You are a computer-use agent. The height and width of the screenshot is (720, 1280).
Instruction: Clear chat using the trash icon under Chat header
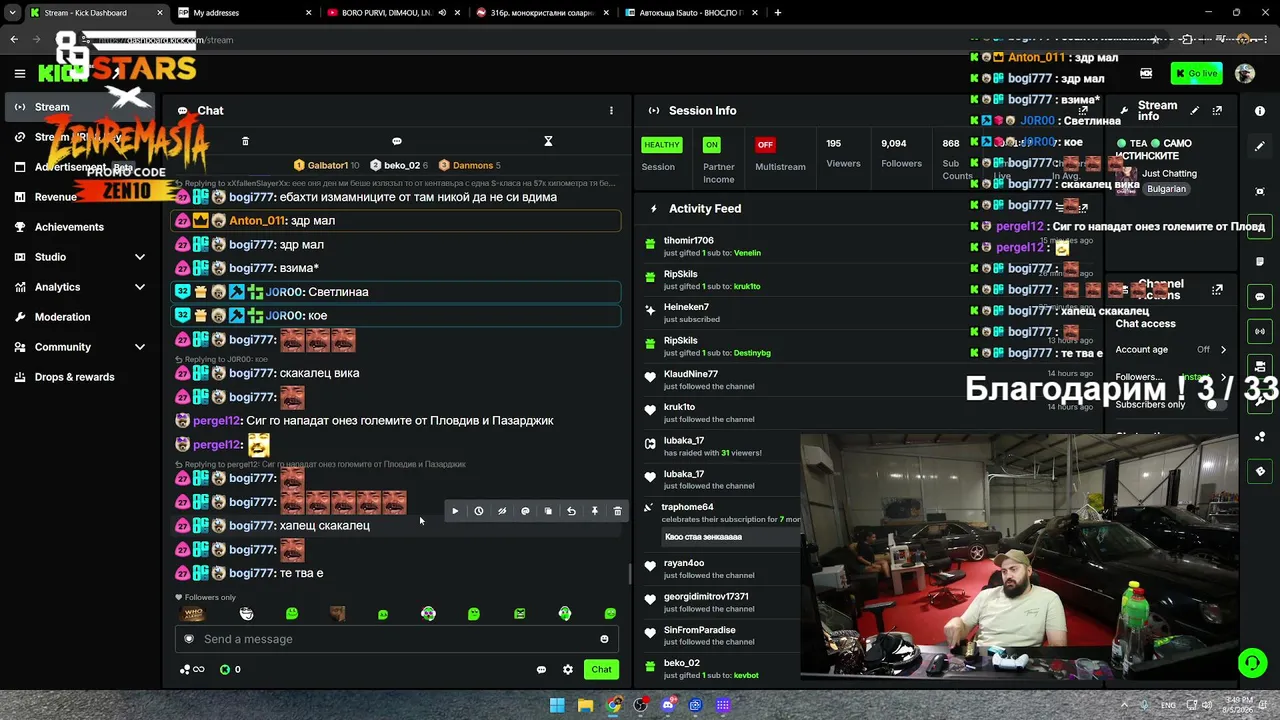(245, 141)
